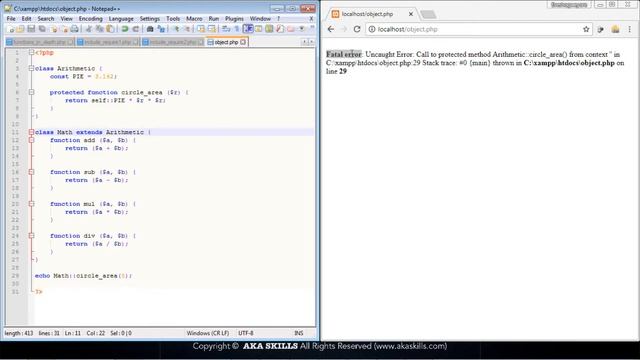
Task: Bookmark the page with the star icon
Action: [x=586, y=29]
